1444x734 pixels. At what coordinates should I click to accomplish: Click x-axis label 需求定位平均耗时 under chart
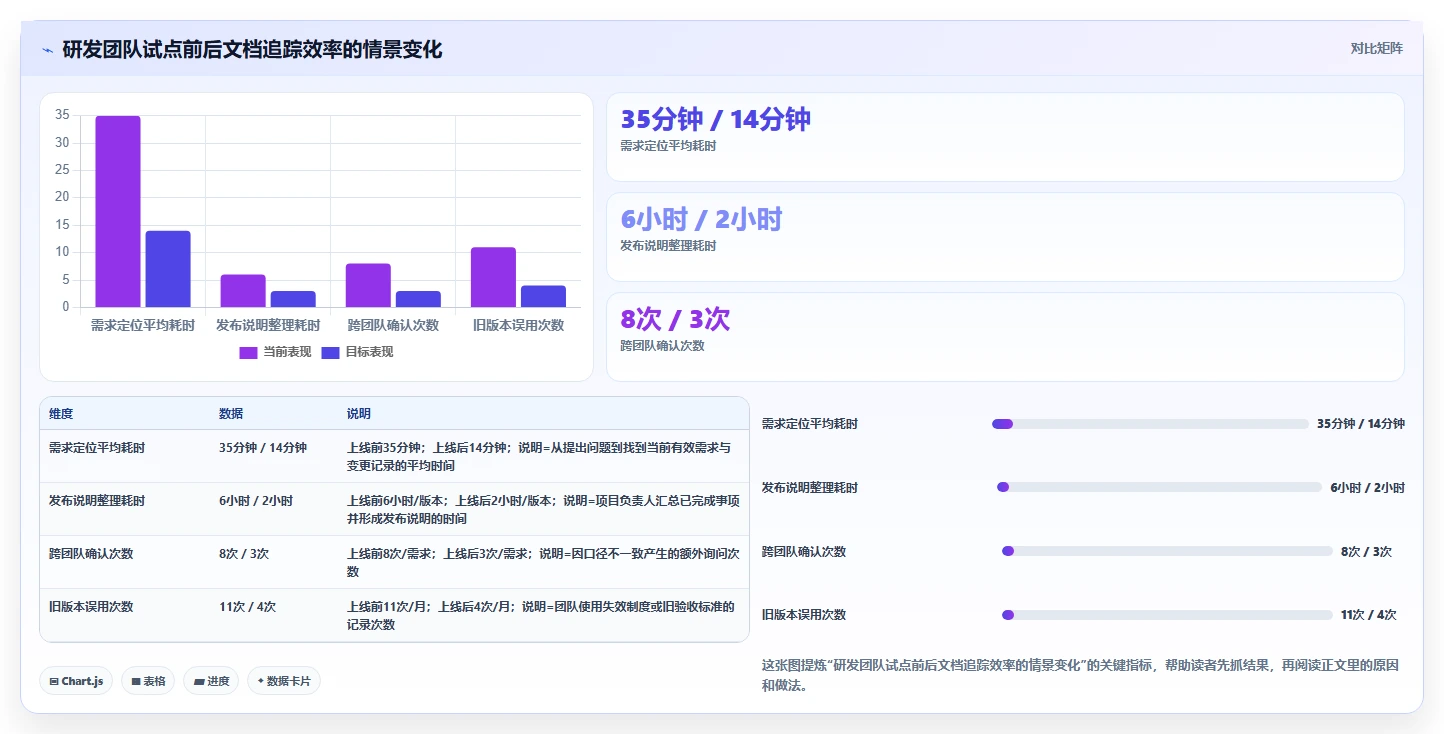click(x=143, y=325)
